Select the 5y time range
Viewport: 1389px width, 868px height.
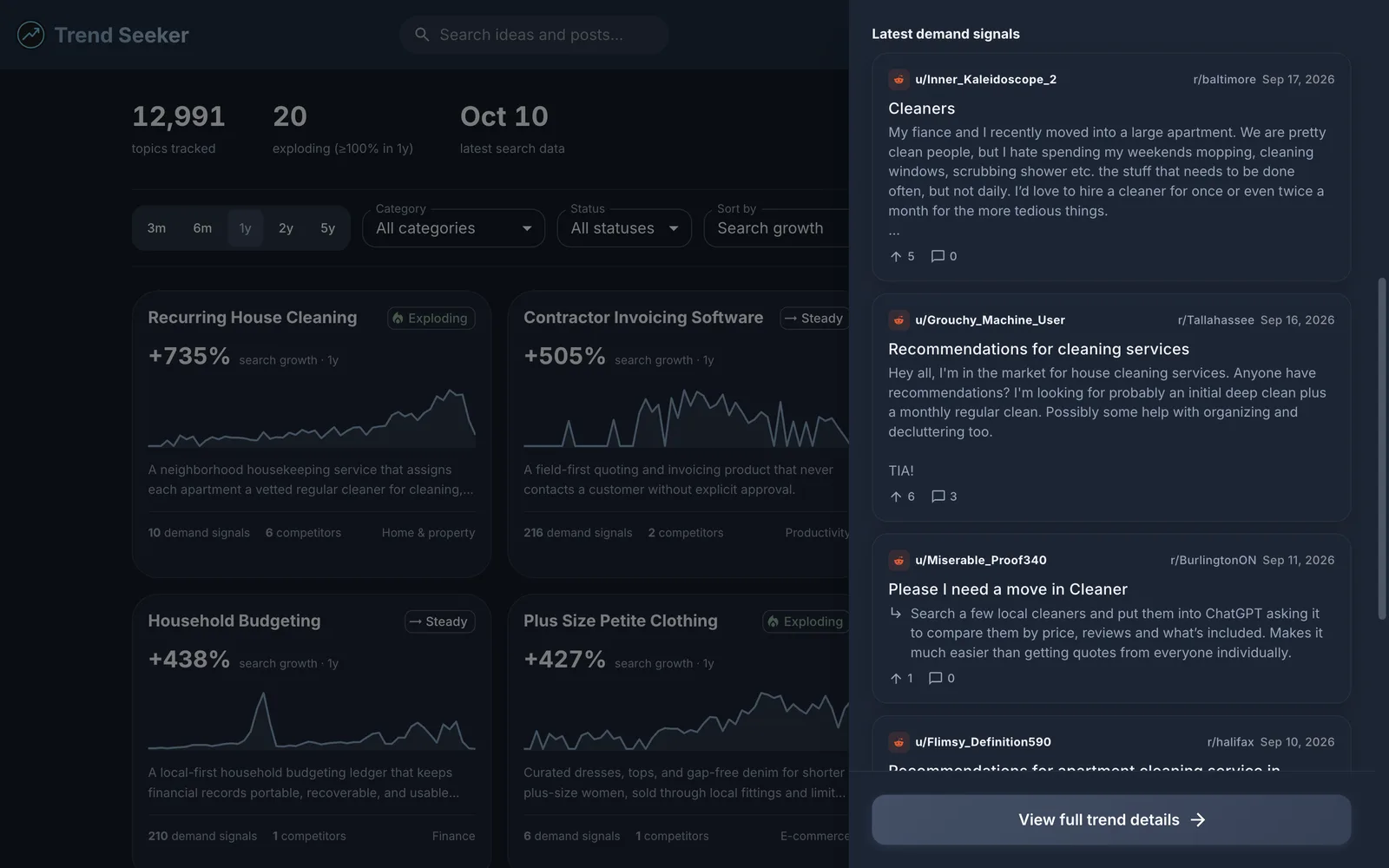tap(327, 228)
